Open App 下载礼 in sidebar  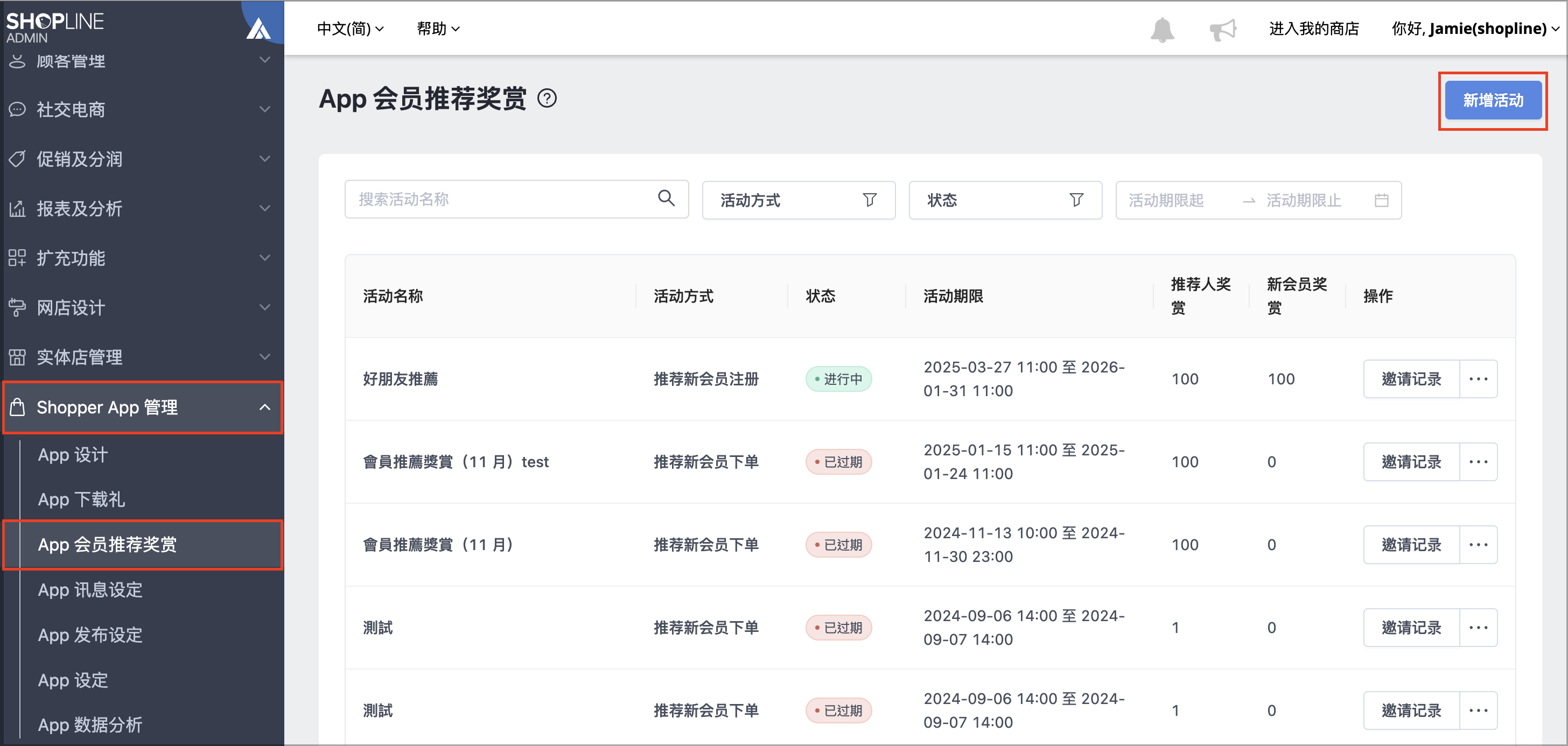point(81,499)
